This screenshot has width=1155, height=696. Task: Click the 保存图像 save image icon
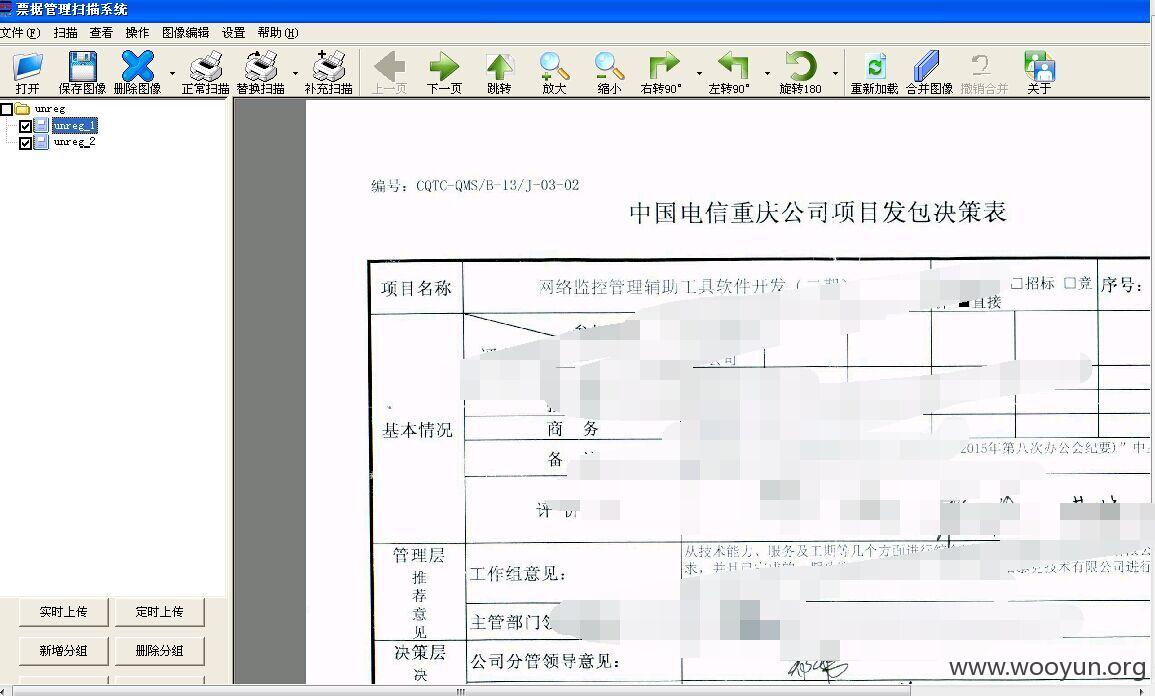(x=82, y=72)
